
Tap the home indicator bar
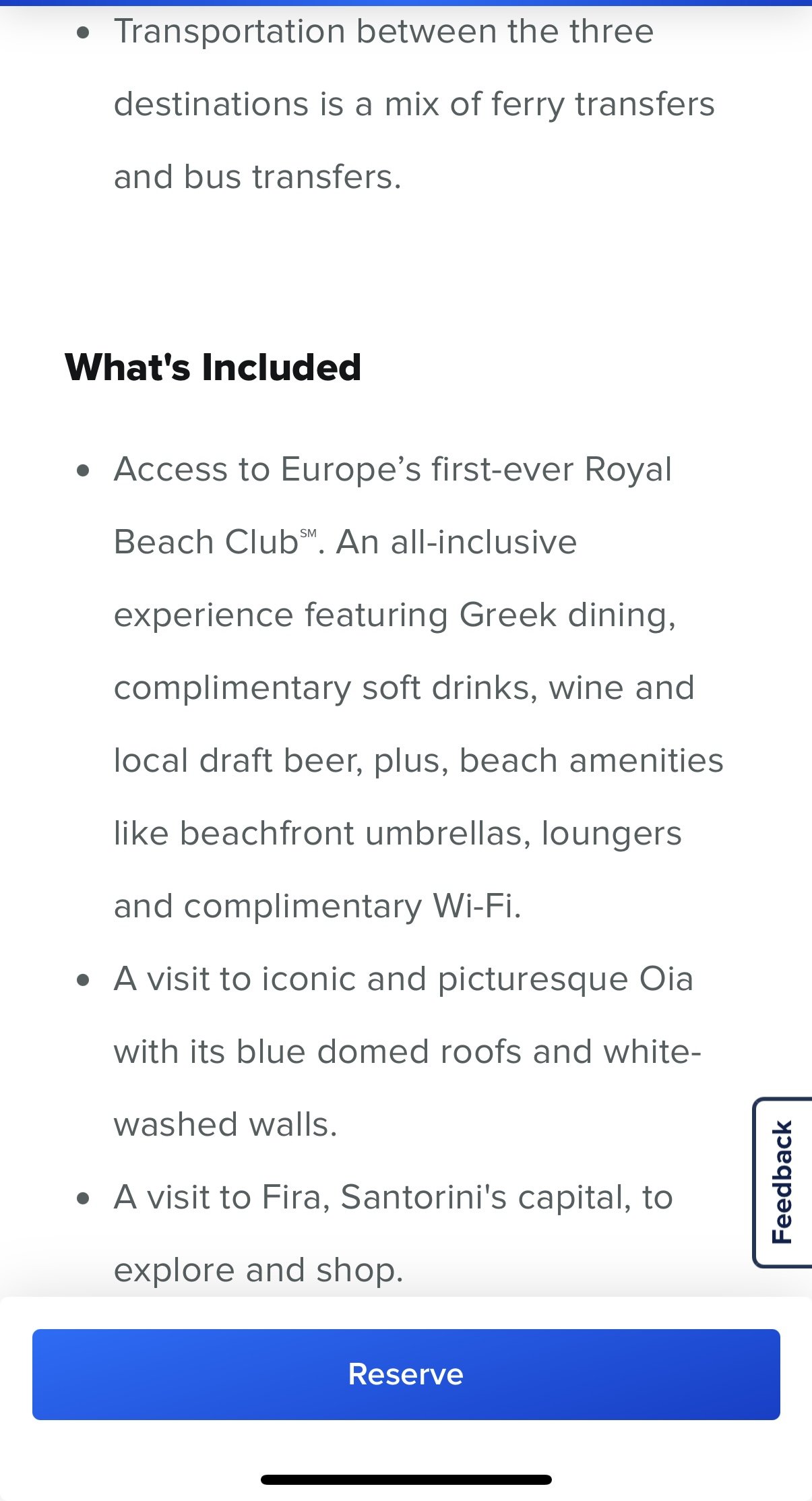[x=406, y=1480]
